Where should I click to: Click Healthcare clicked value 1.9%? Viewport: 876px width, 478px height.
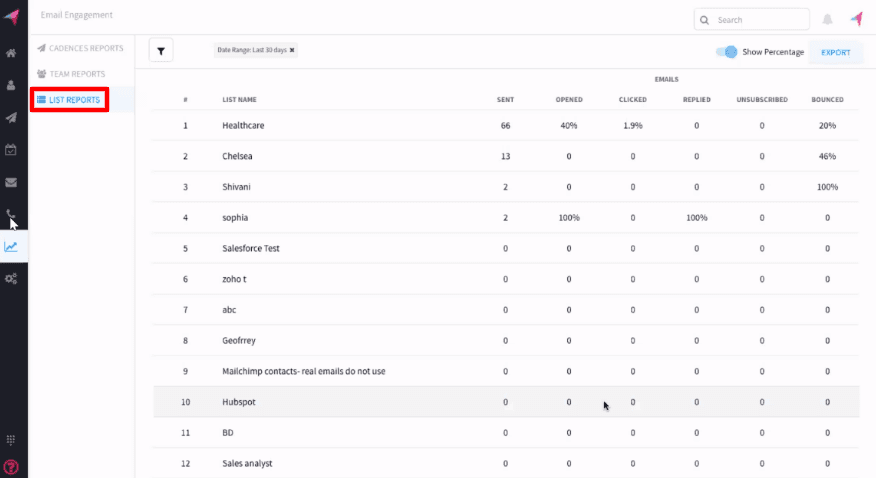tap(632, 126)
